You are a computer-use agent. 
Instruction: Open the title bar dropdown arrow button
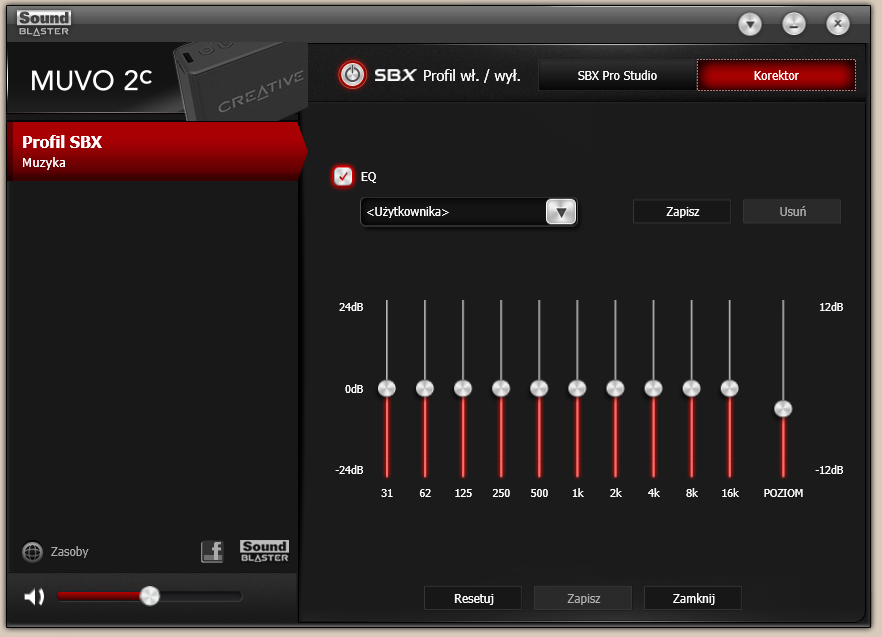click(x=750, y=24)
